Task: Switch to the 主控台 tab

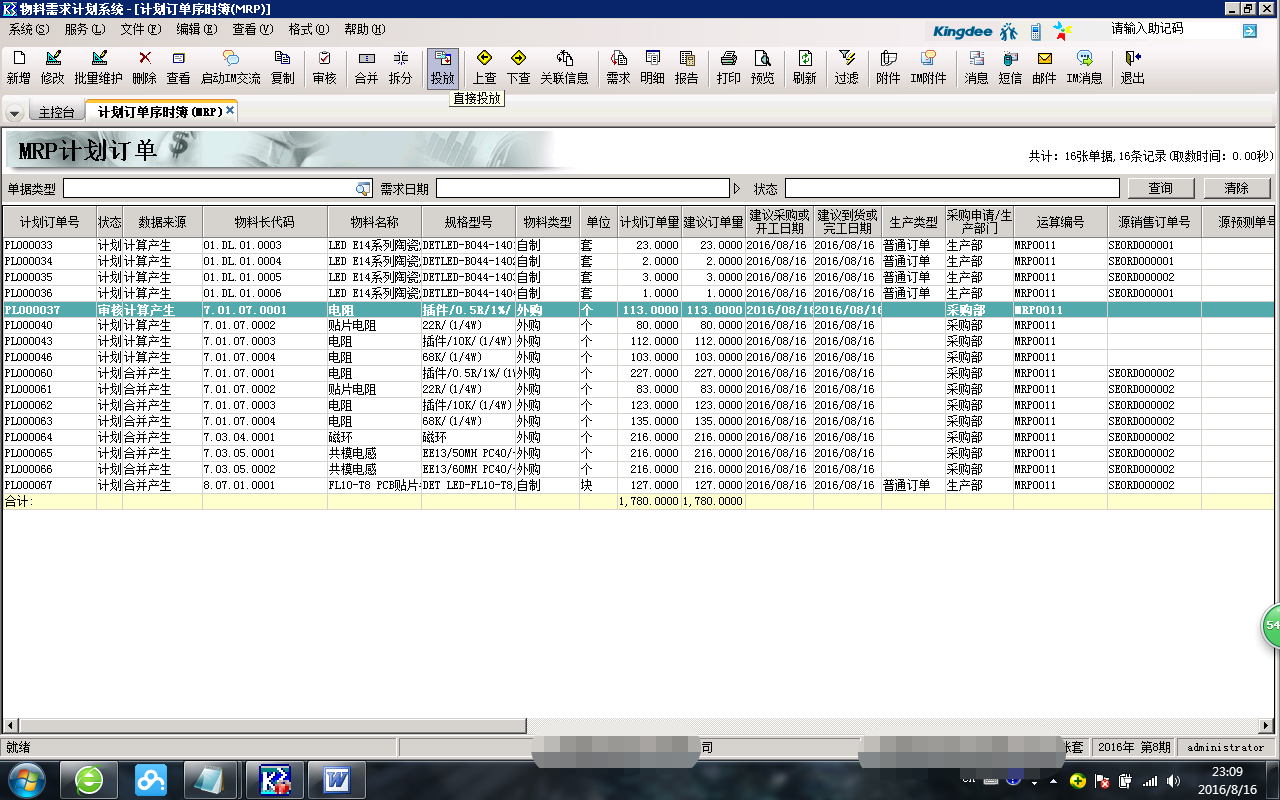Action: pos(56,112)
